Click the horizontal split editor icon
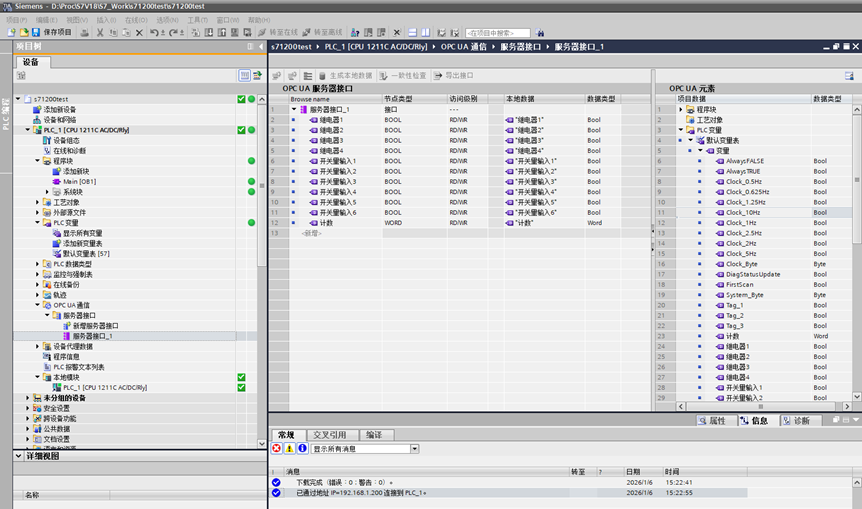Image resolution: width=862 pixels, height=509 pixels. click(412, 32)
